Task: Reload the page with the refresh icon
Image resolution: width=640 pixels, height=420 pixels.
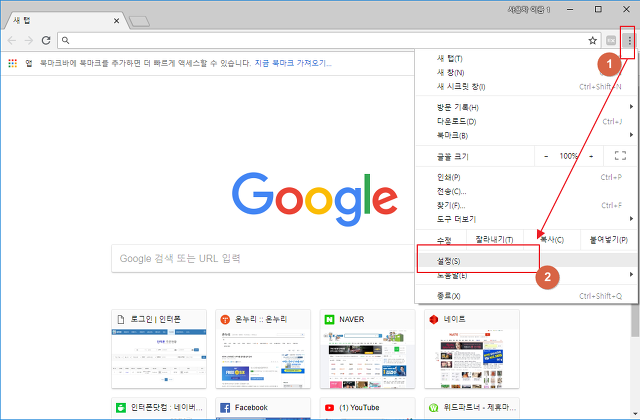Action: (46, 40)
